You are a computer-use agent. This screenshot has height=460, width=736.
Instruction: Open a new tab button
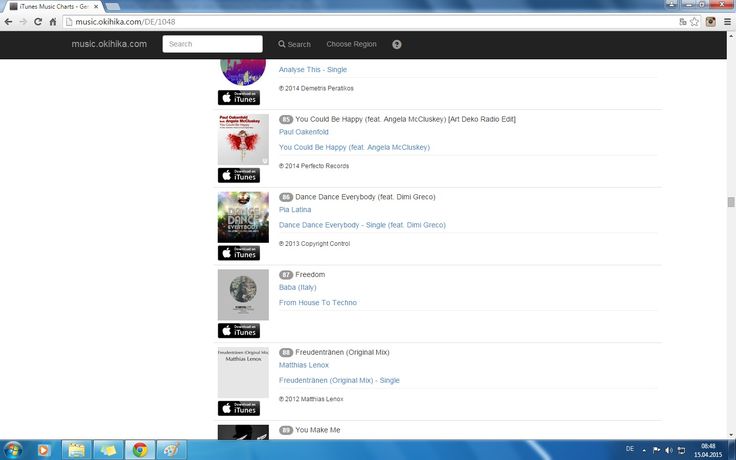coord(112,7)
